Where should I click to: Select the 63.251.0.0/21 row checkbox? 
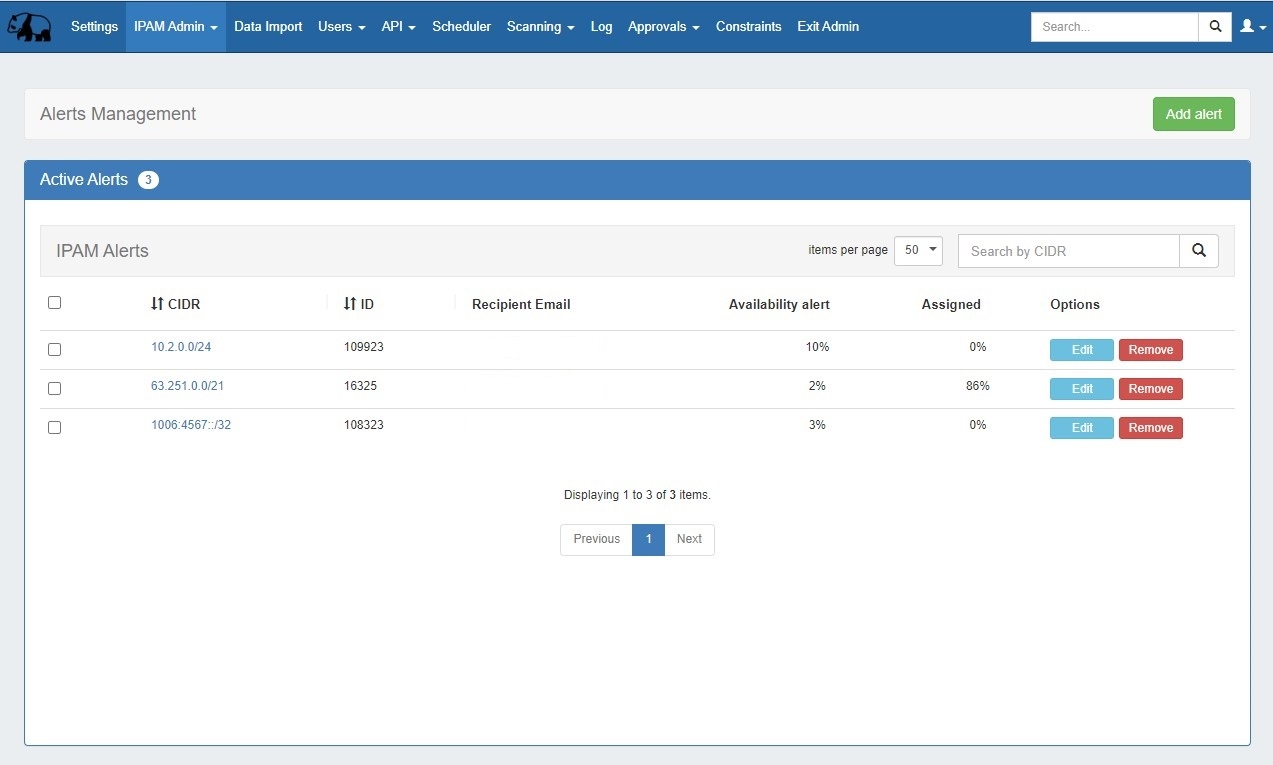(55, 389)
